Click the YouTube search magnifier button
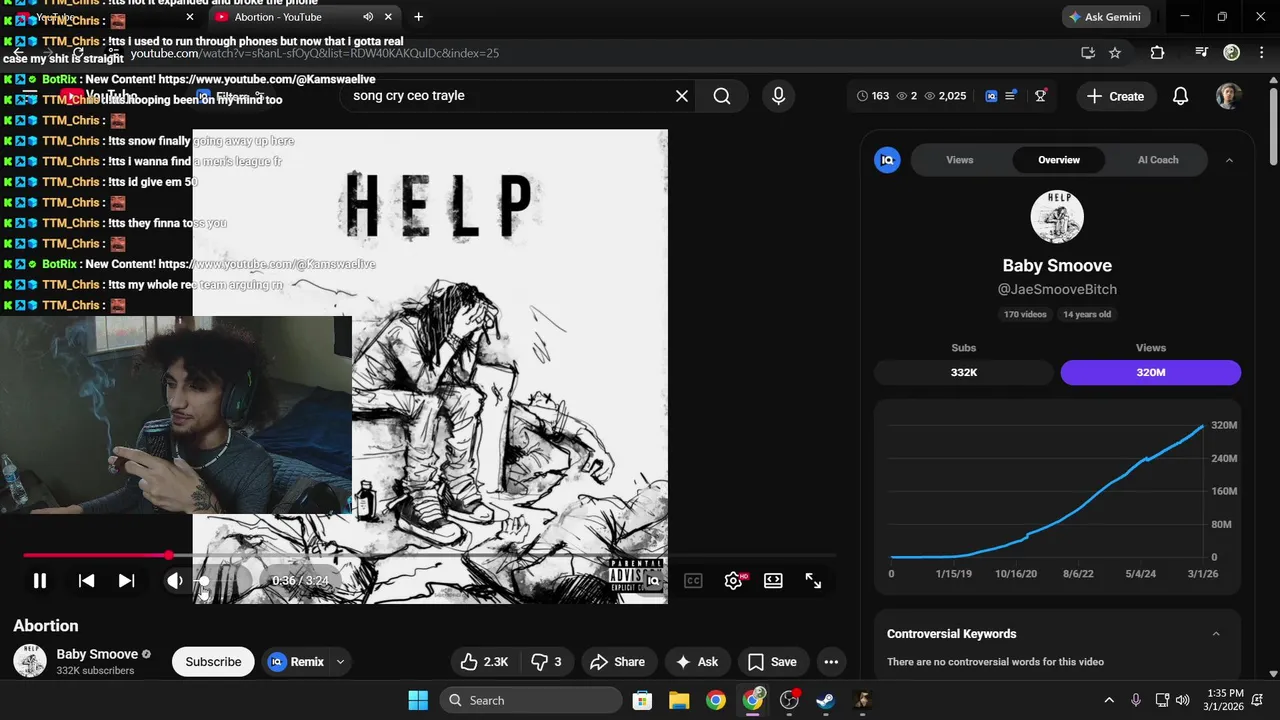Screen dimensions: 1280x720 click(x=722, y=96)
